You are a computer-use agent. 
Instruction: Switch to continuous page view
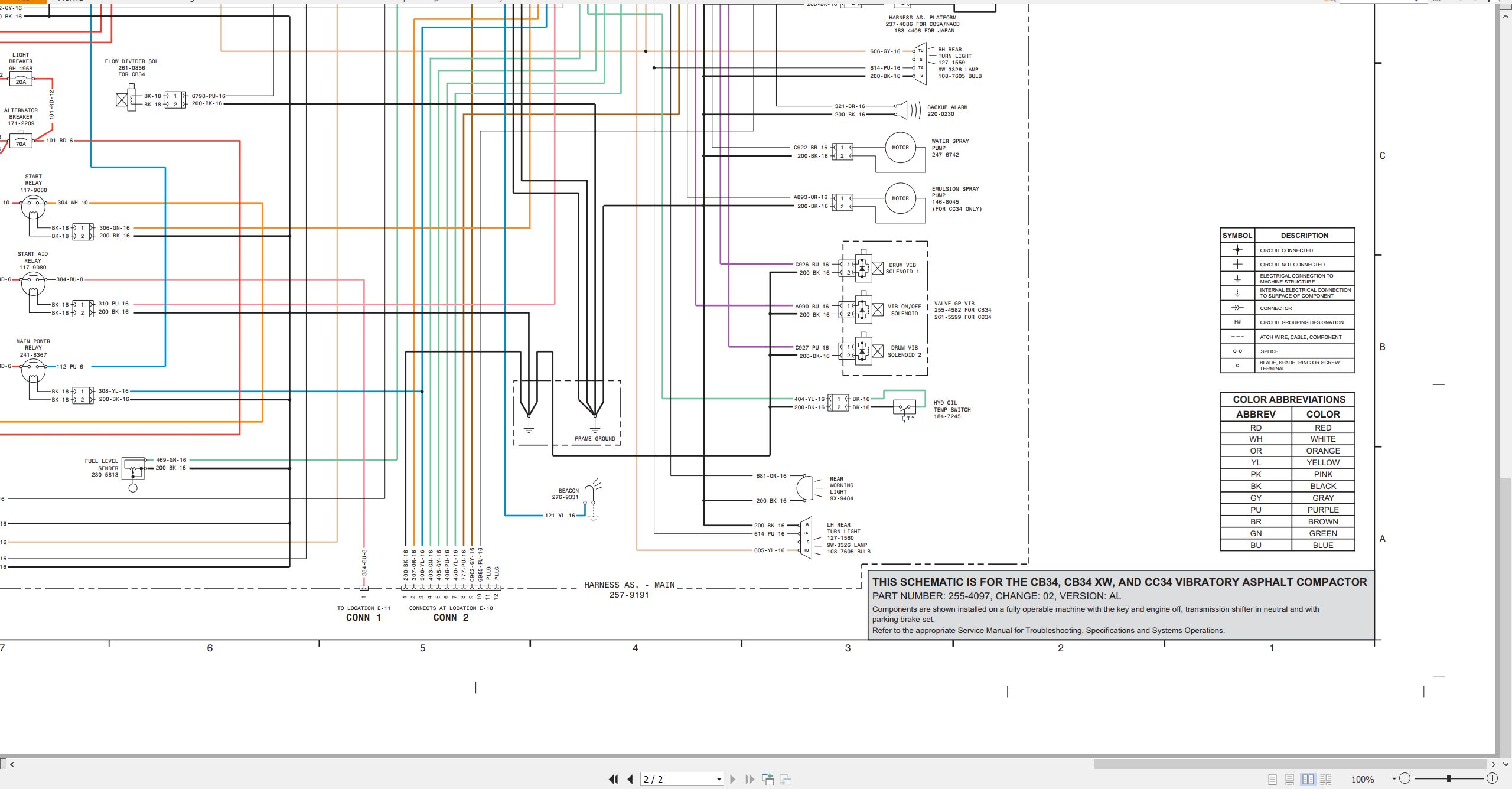(1290, 779)
